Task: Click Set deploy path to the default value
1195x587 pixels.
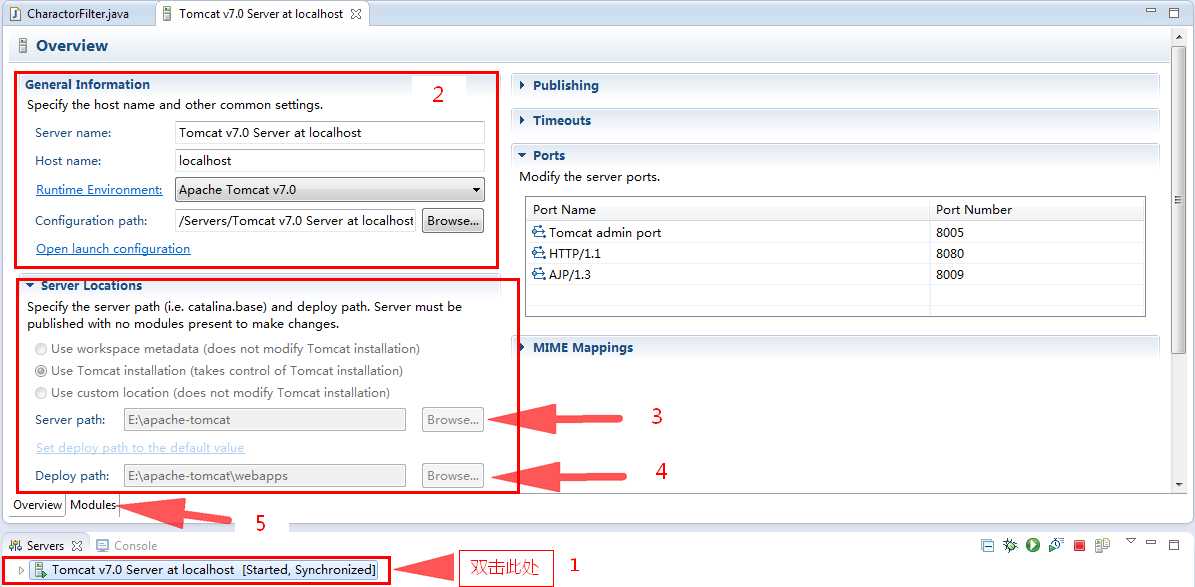Action: [x=140, y=447]
